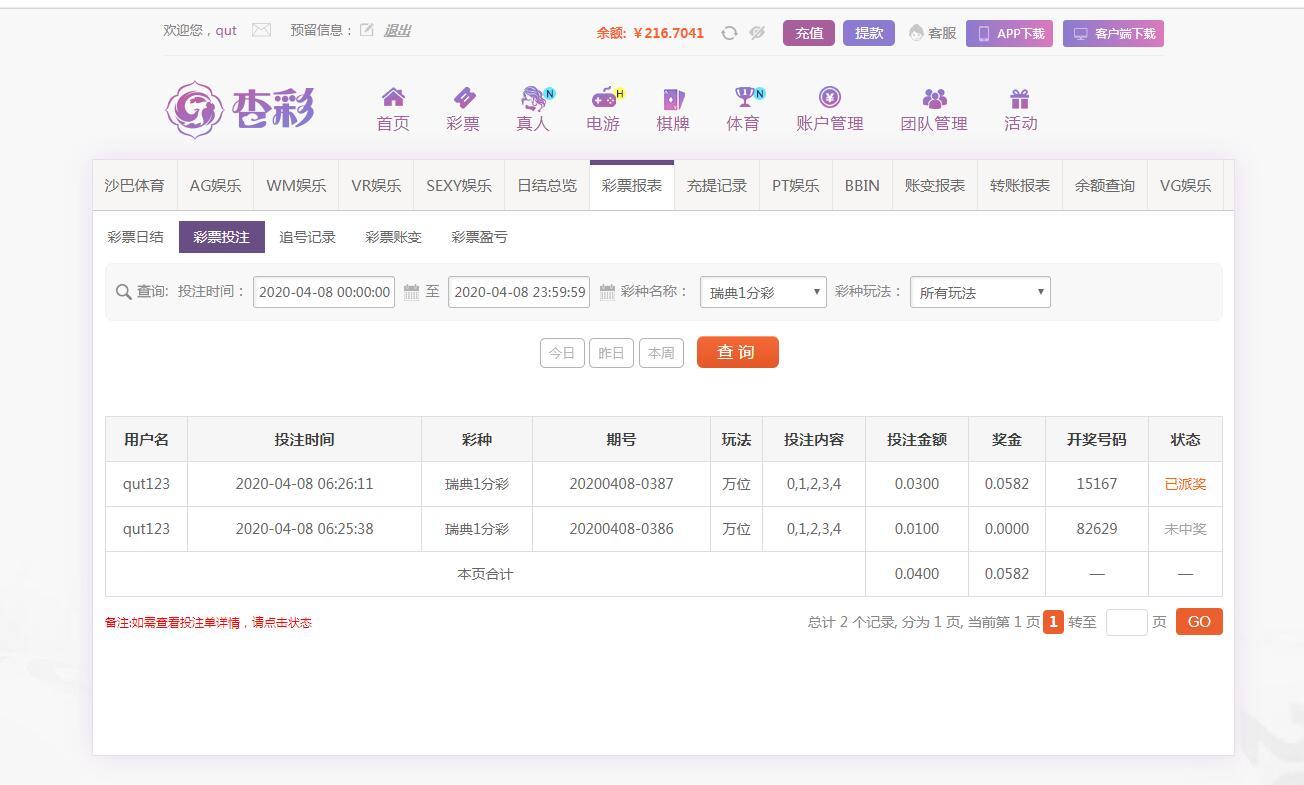
Task: Expand 彩种名称 dropdown showing 瑞典1分彩
Action: click(x=763, y=292)
